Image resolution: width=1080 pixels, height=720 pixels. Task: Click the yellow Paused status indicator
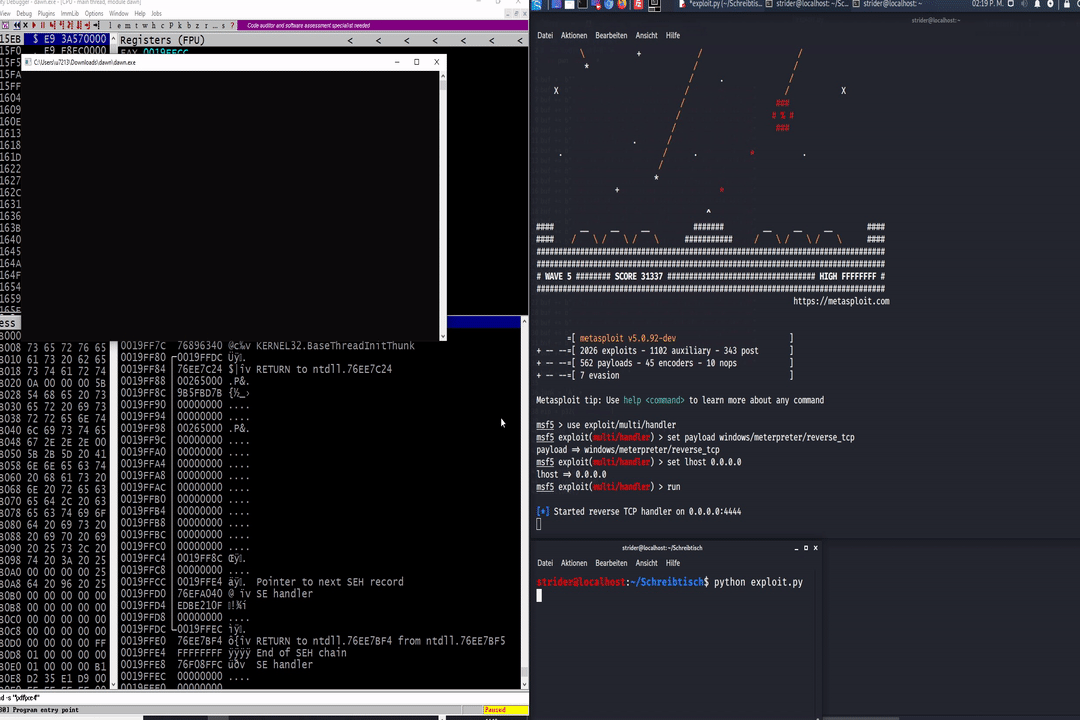[x=506, y=710]
